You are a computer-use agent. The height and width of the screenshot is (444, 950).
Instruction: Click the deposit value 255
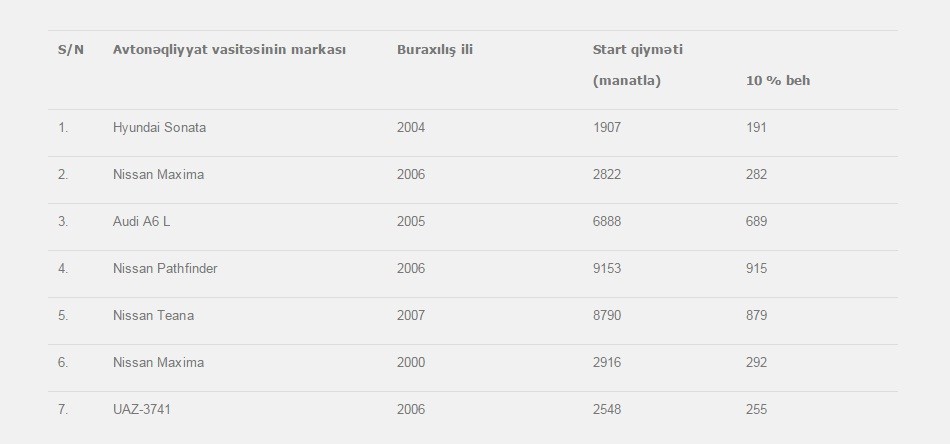(x=756, y=410)
